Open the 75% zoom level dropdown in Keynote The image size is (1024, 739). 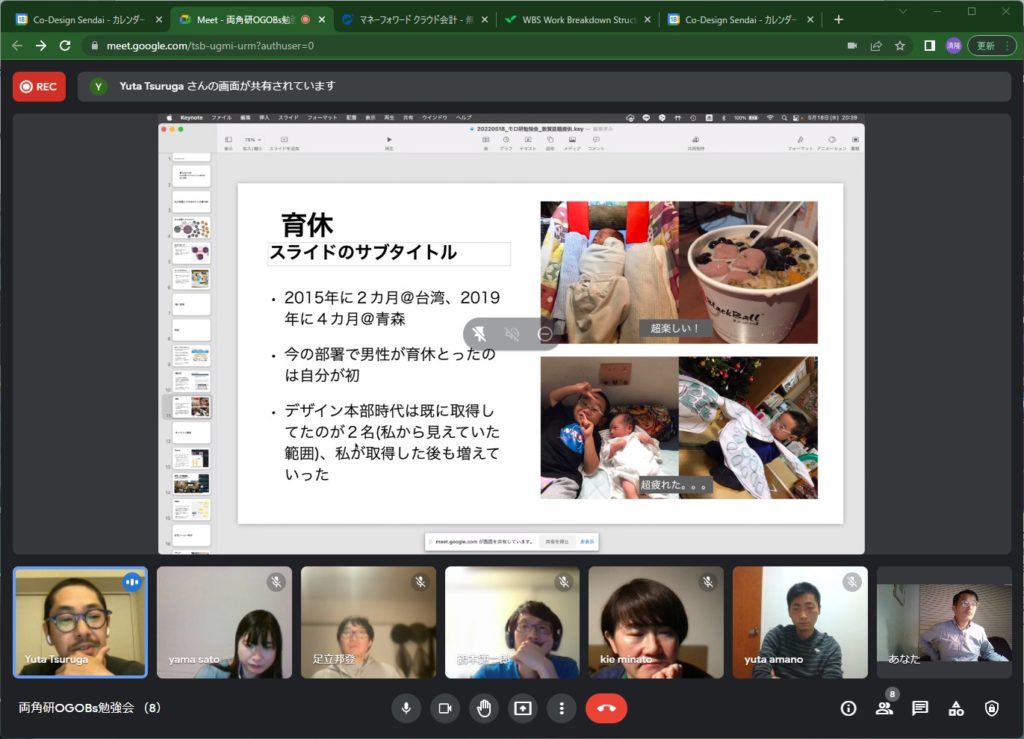point(250,140)
